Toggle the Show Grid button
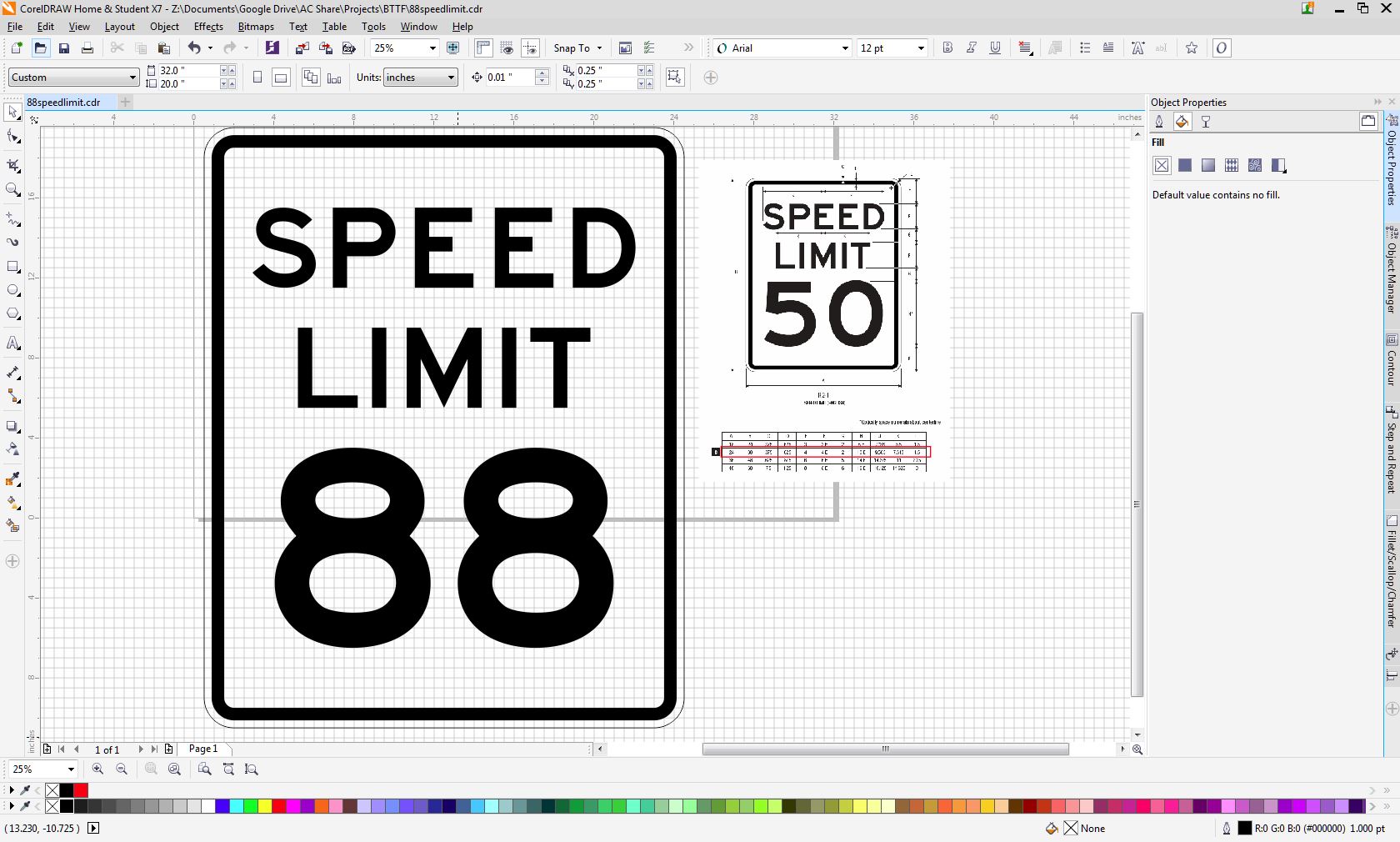This screenshot has height=842, width=1400. point(507,48)
